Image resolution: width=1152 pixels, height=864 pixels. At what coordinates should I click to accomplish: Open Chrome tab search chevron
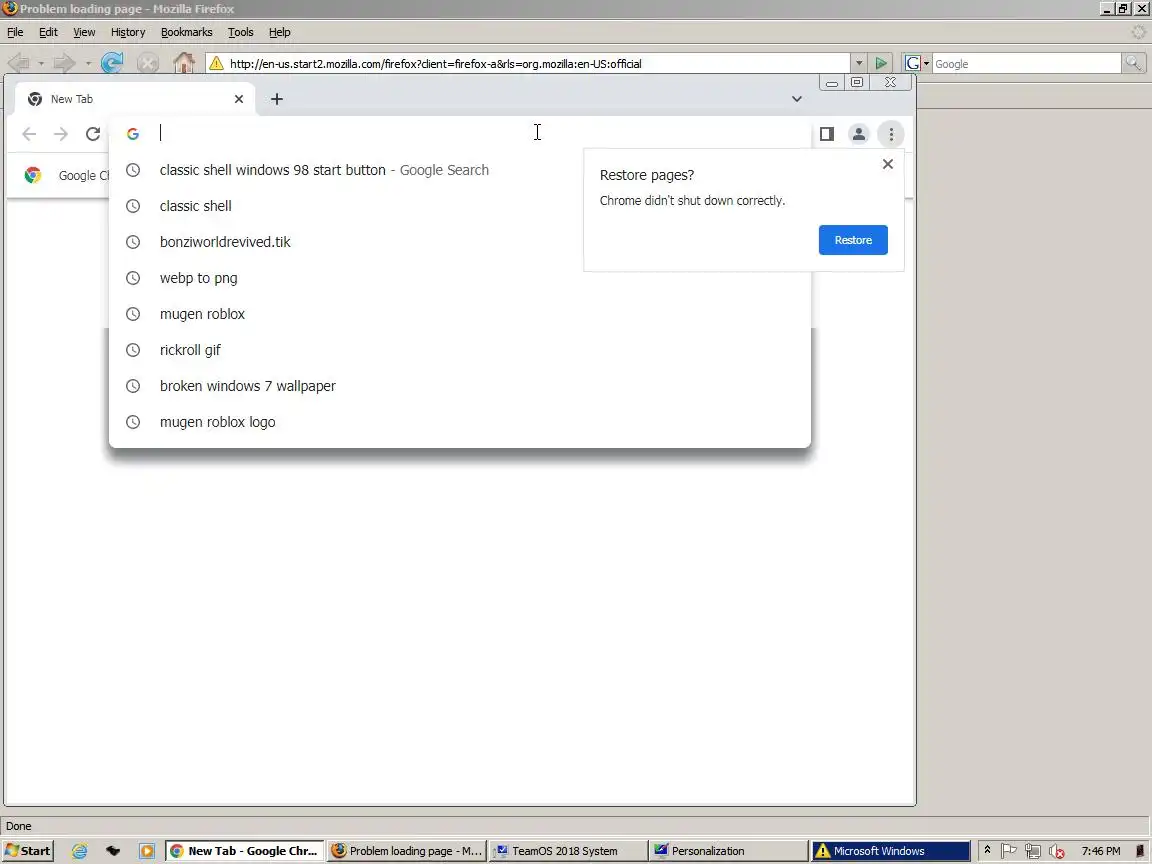click(x=796, y=99)
